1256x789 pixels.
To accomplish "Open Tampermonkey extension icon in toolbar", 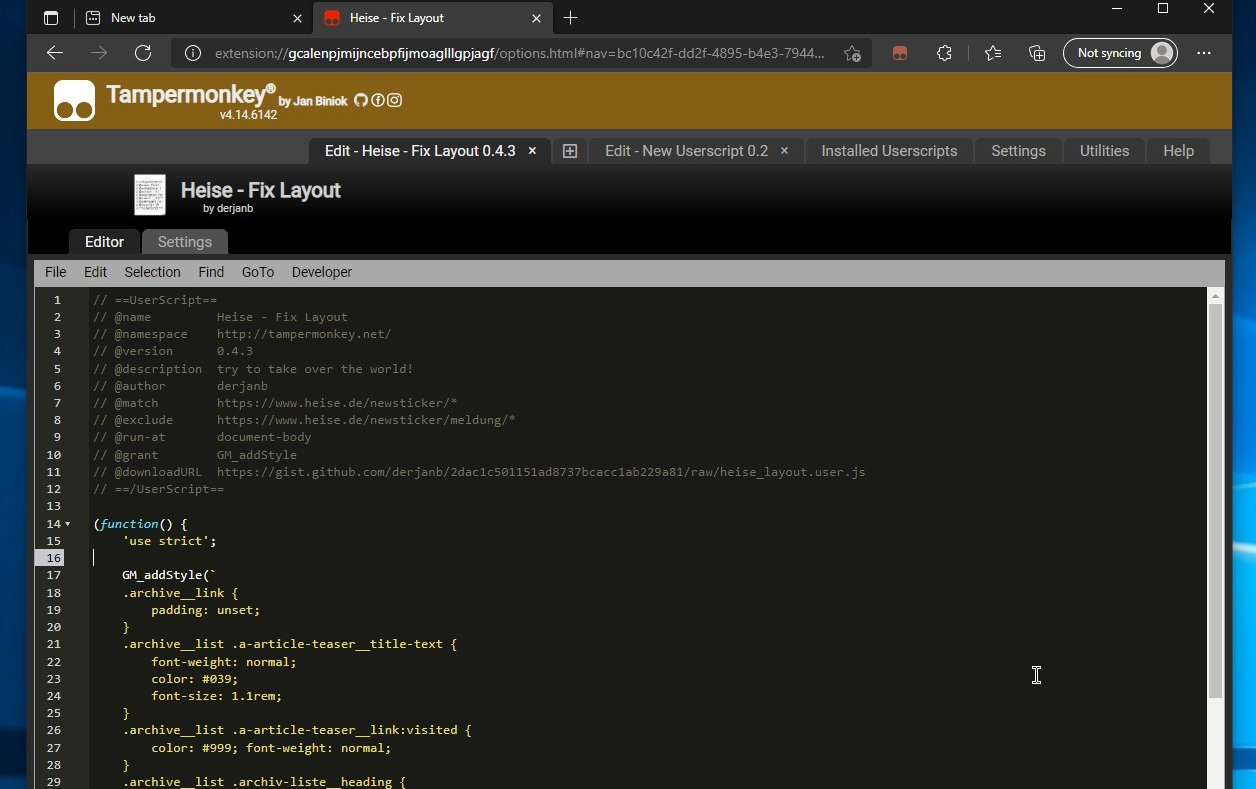I will click(x=900, y=53).
